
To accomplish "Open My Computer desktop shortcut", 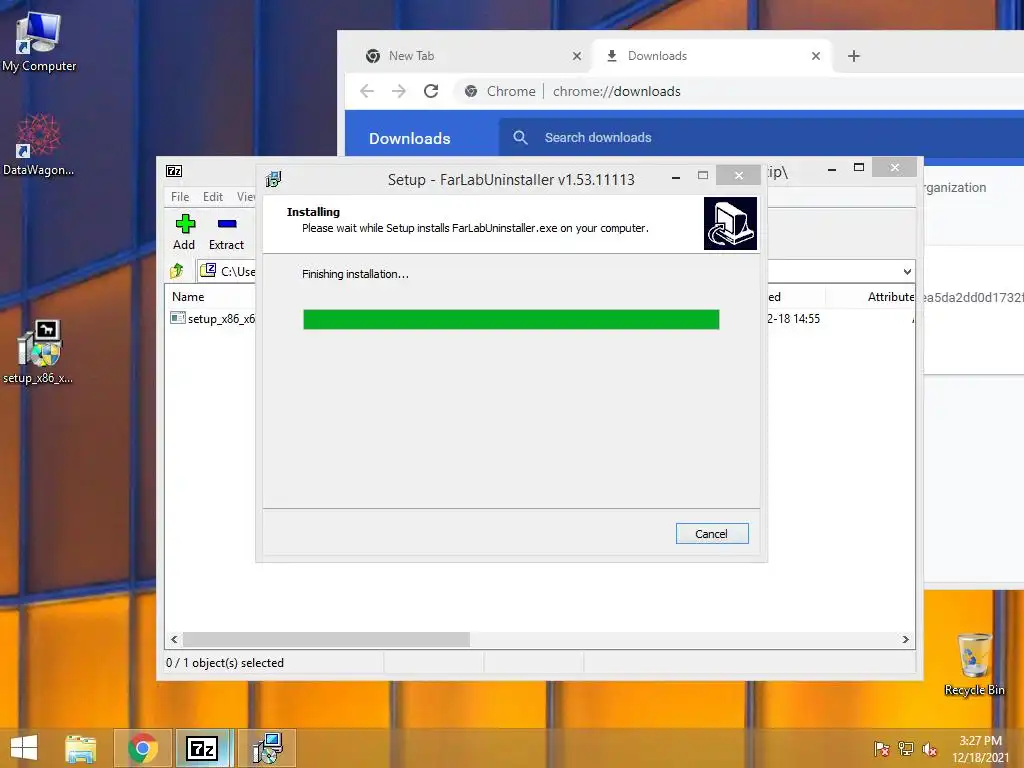I will coord(39,42).
